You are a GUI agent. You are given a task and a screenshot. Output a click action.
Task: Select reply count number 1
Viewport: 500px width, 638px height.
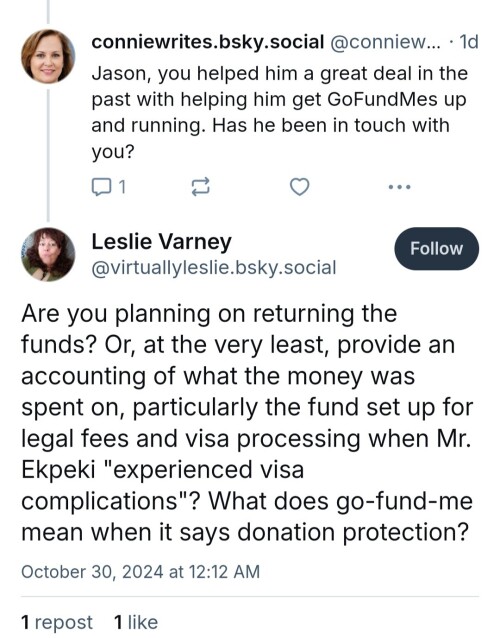coord(122,187)
